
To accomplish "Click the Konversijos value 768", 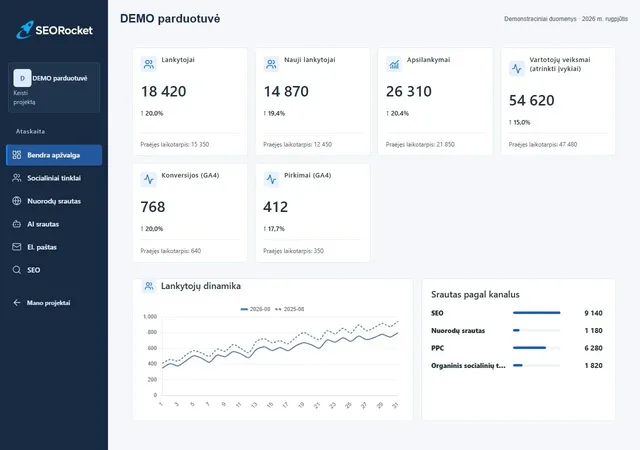I will click(x=153, y=207).
